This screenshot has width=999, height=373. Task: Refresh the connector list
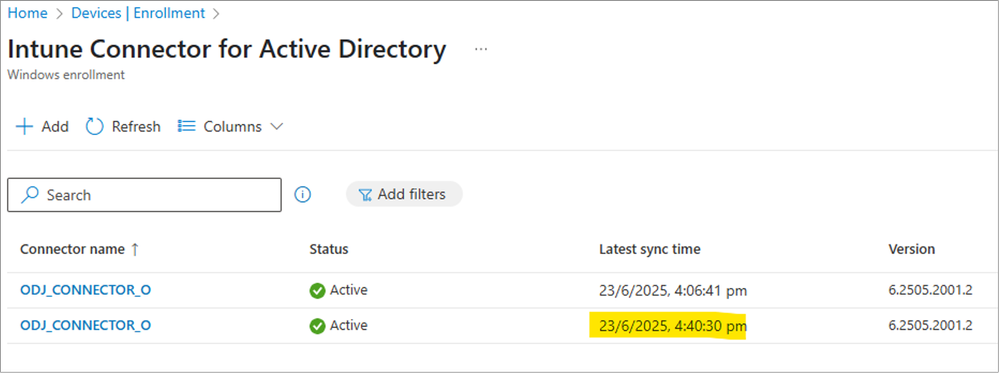123,127
